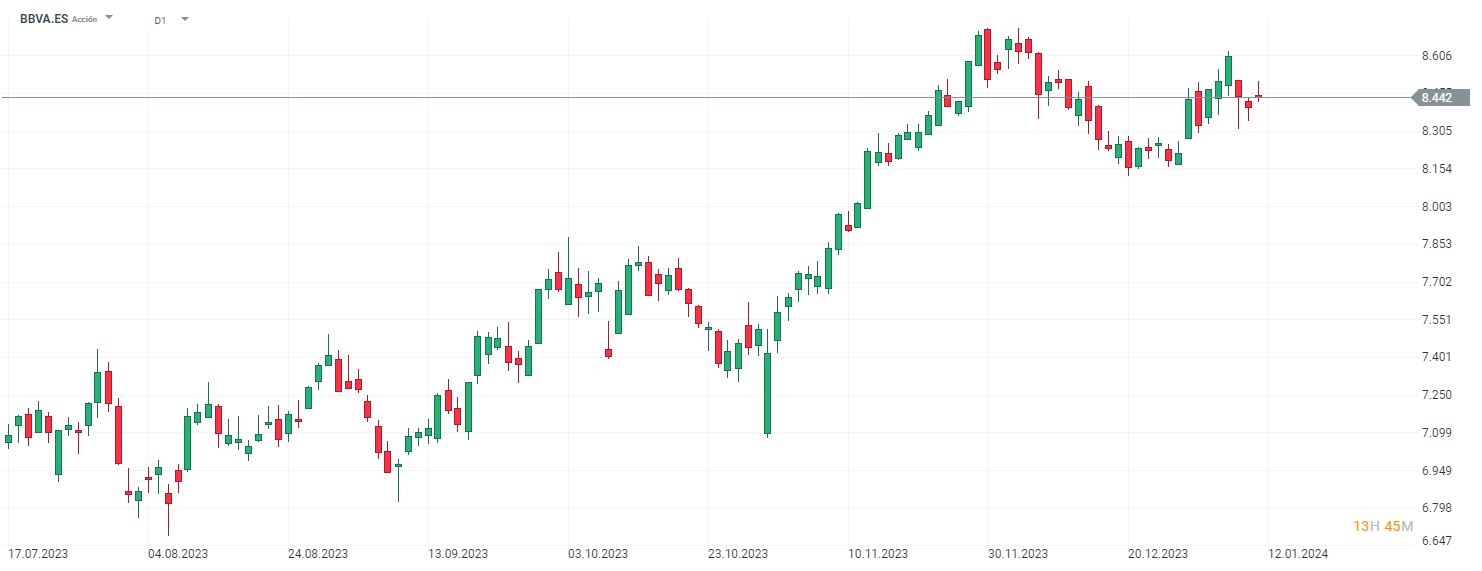The width and height of the screenshot is (1482, 571).
Task: Select the 10.11.2023 time axis label
Action: [x=878, y=553]
